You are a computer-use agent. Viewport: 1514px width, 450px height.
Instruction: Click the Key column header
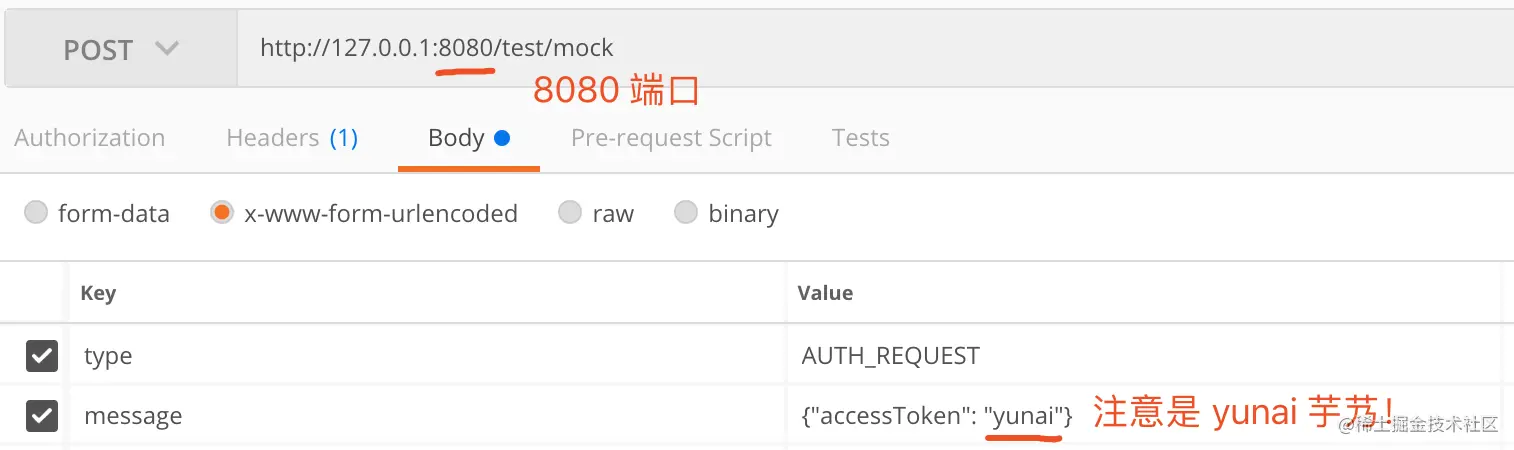pos(98,293)
